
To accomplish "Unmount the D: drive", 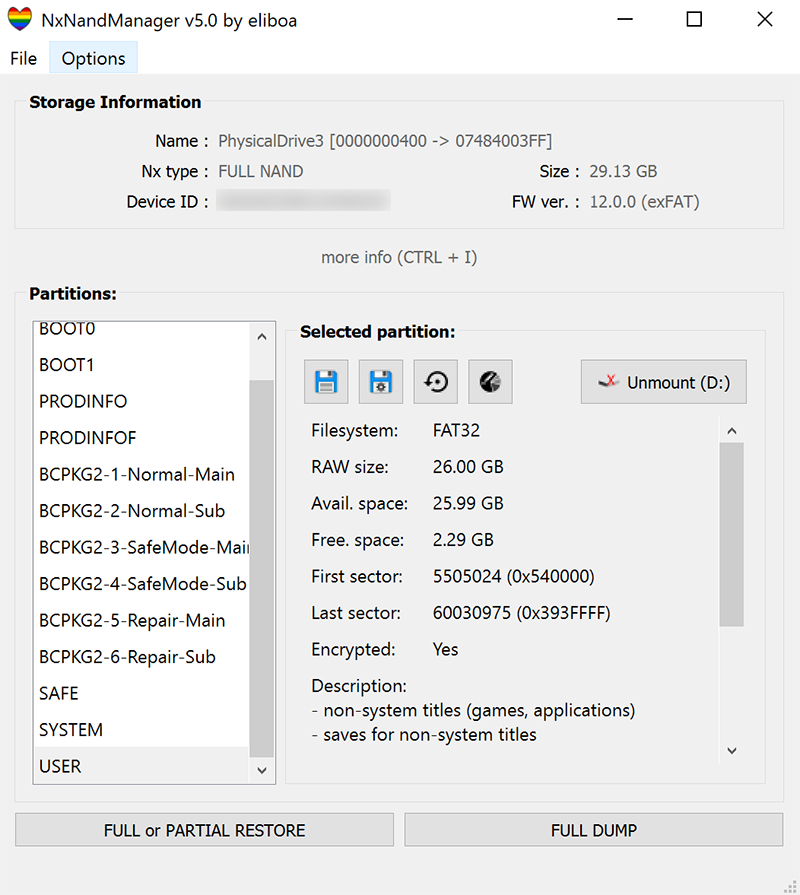I will 663,382.
